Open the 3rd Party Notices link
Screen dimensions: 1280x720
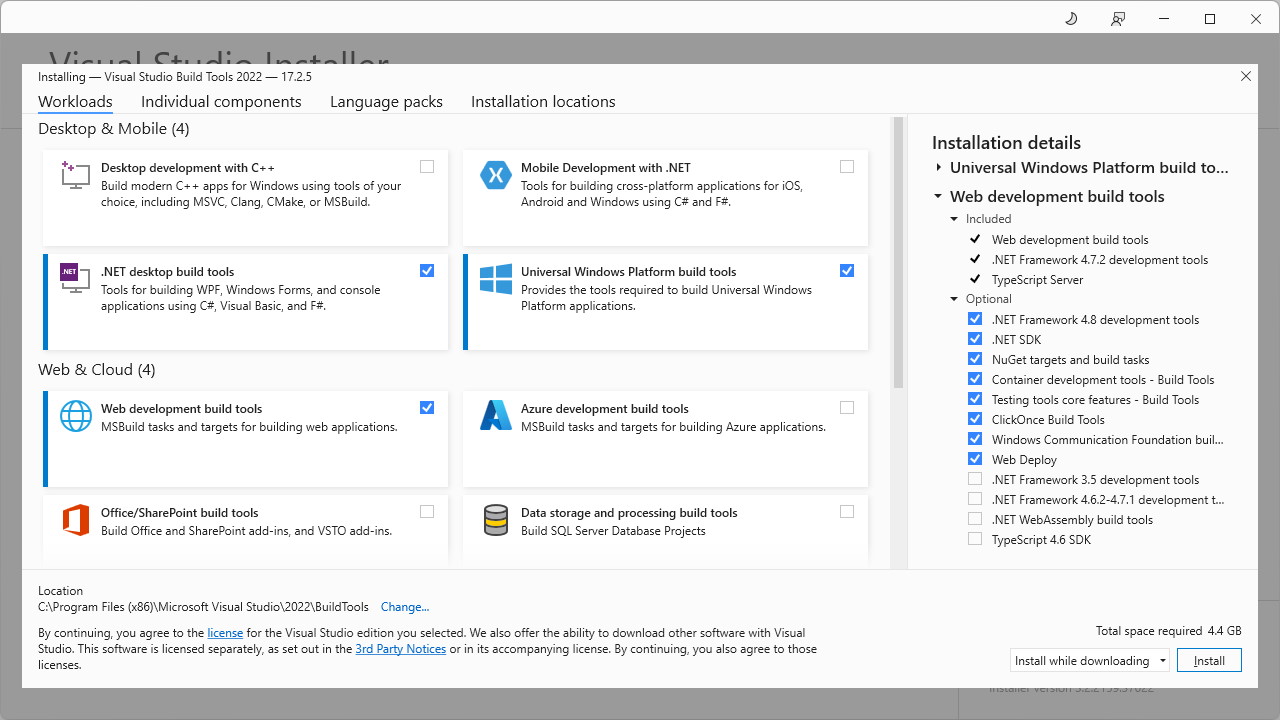coord(400,649)
